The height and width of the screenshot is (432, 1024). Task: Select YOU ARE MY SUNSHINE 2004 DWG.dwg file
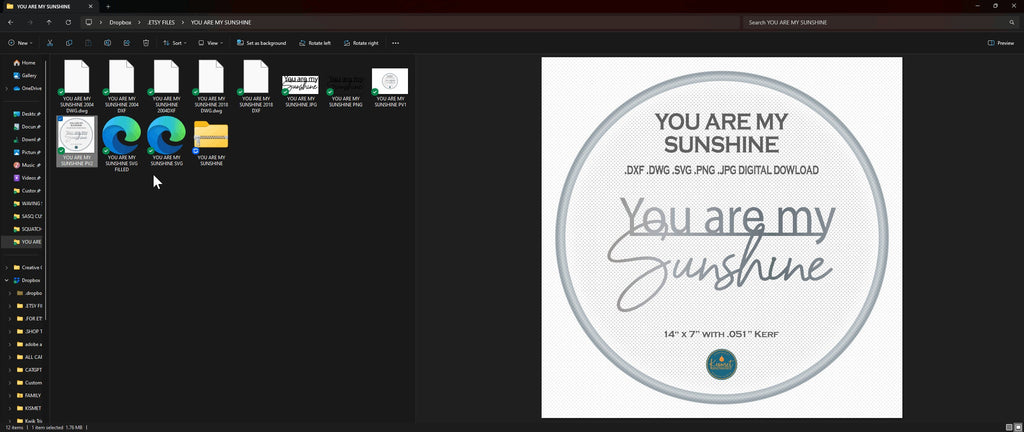pos(76,86)
